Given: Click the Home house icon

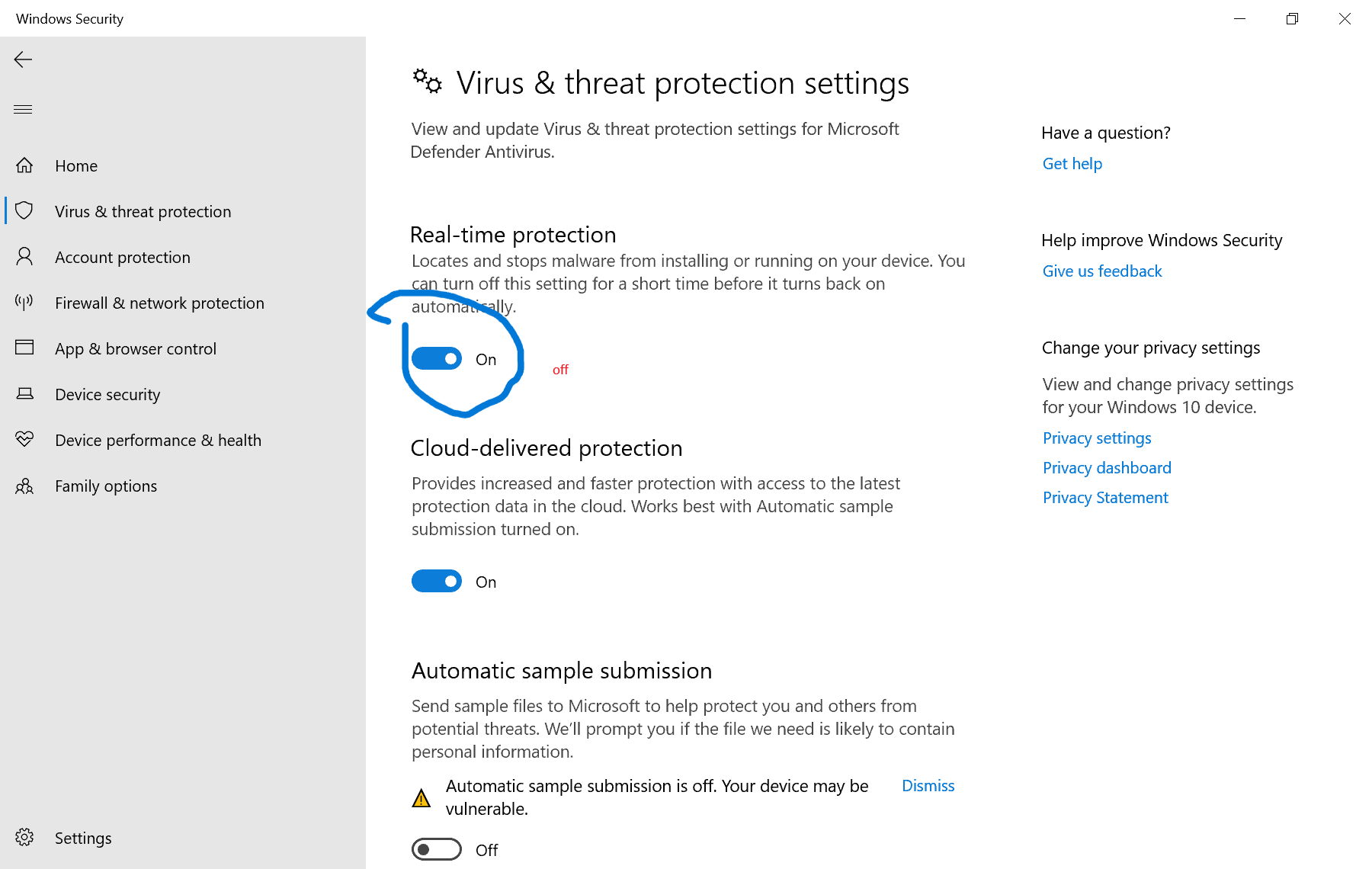Looking at the screenshot, I should [24, 165].
